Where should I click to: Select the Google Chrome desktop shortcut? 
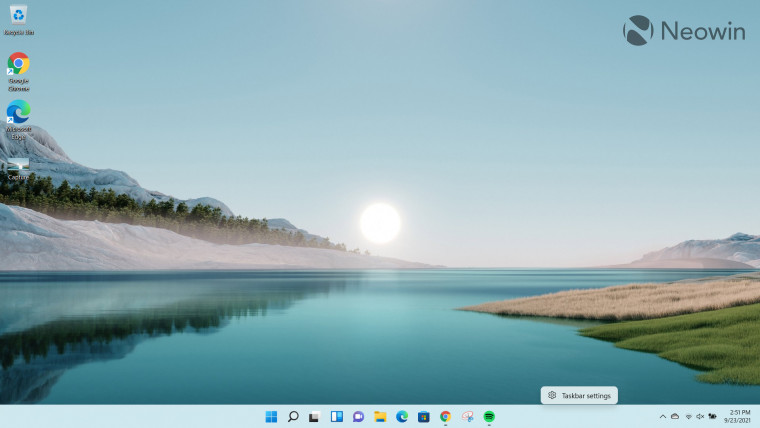point(18,72)
